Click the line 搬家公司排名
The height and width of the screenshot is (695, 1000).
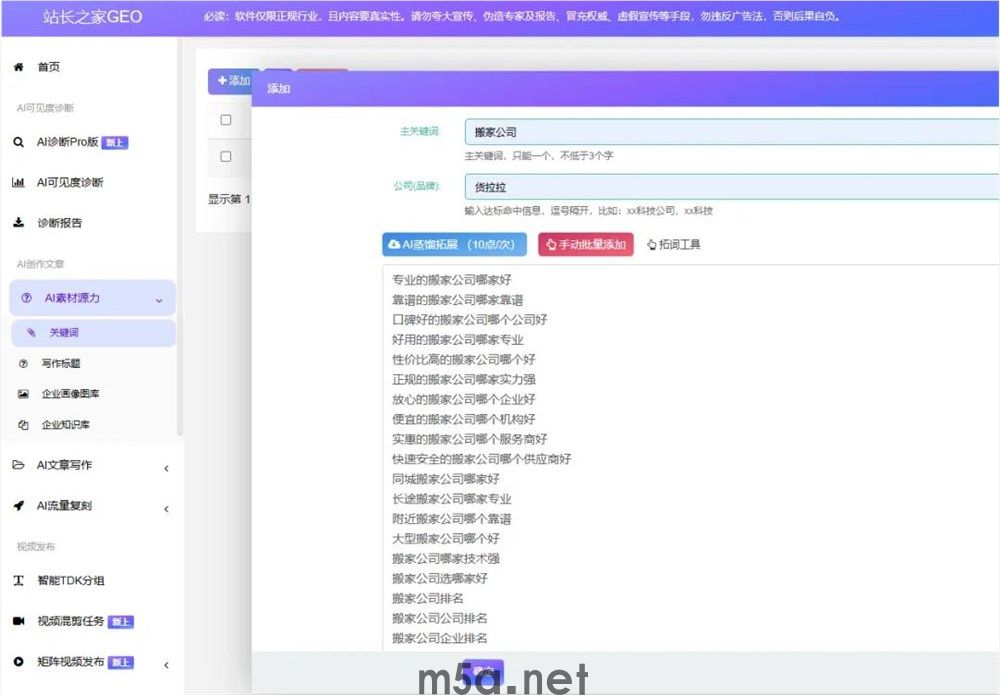coord(427,598)
